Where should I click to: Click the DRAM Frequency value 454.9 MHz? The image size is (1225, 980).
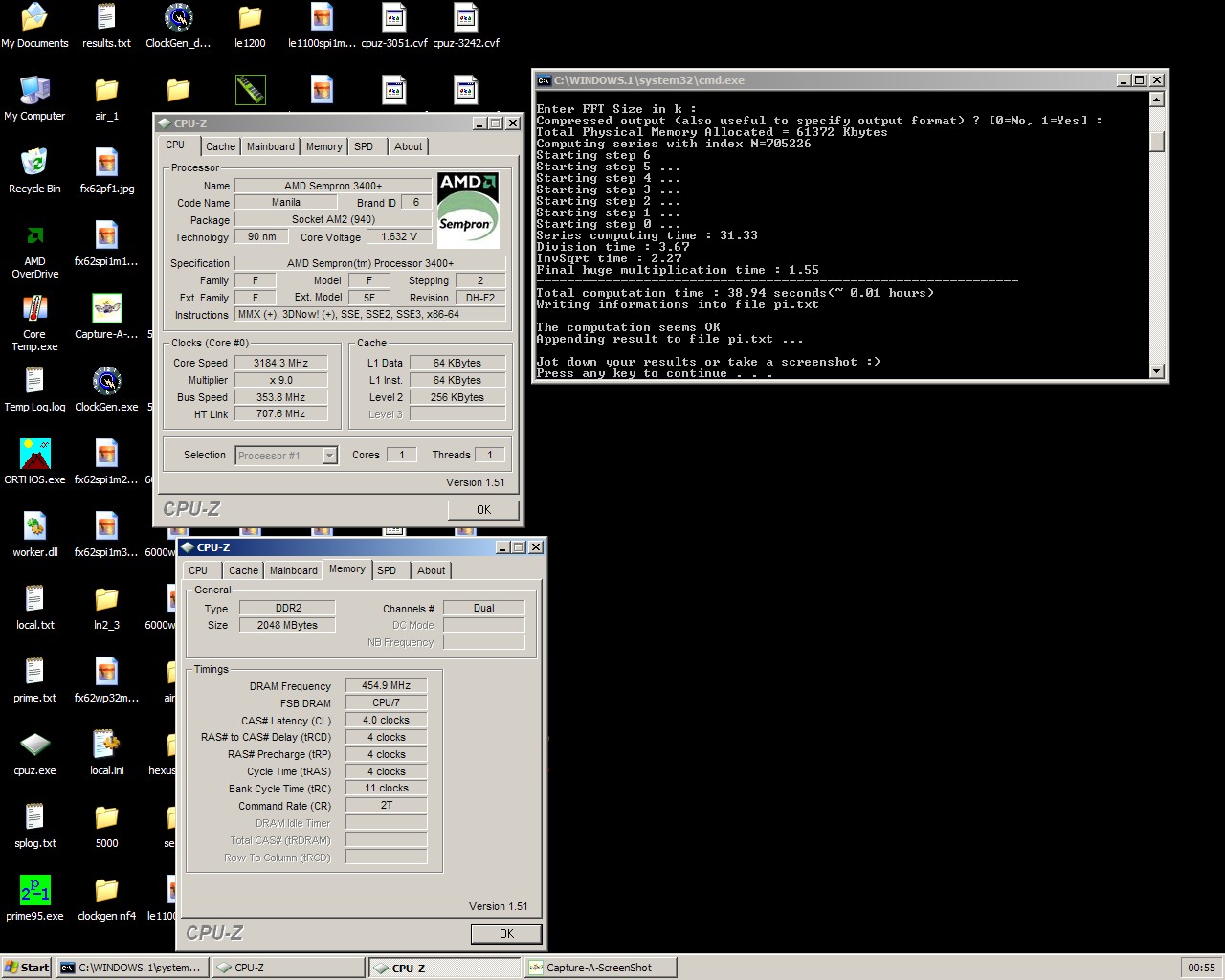pyautogui.click(x=386, y=685)
